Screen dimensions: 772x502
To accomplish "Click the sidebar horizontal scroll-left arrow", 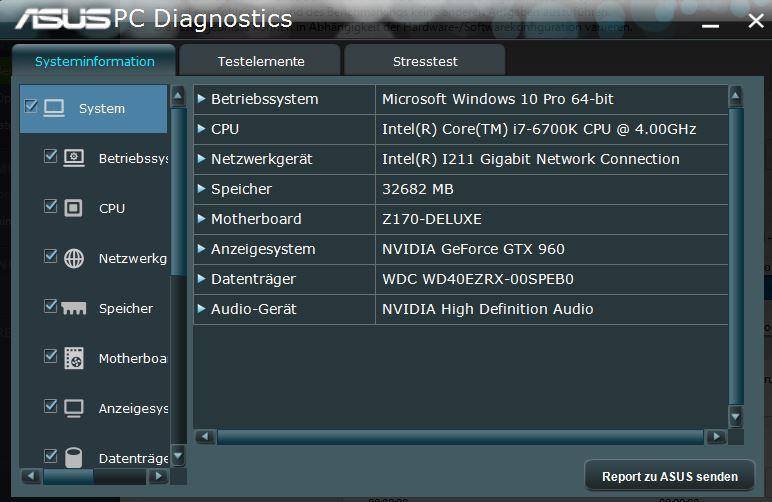I will 31,476.
